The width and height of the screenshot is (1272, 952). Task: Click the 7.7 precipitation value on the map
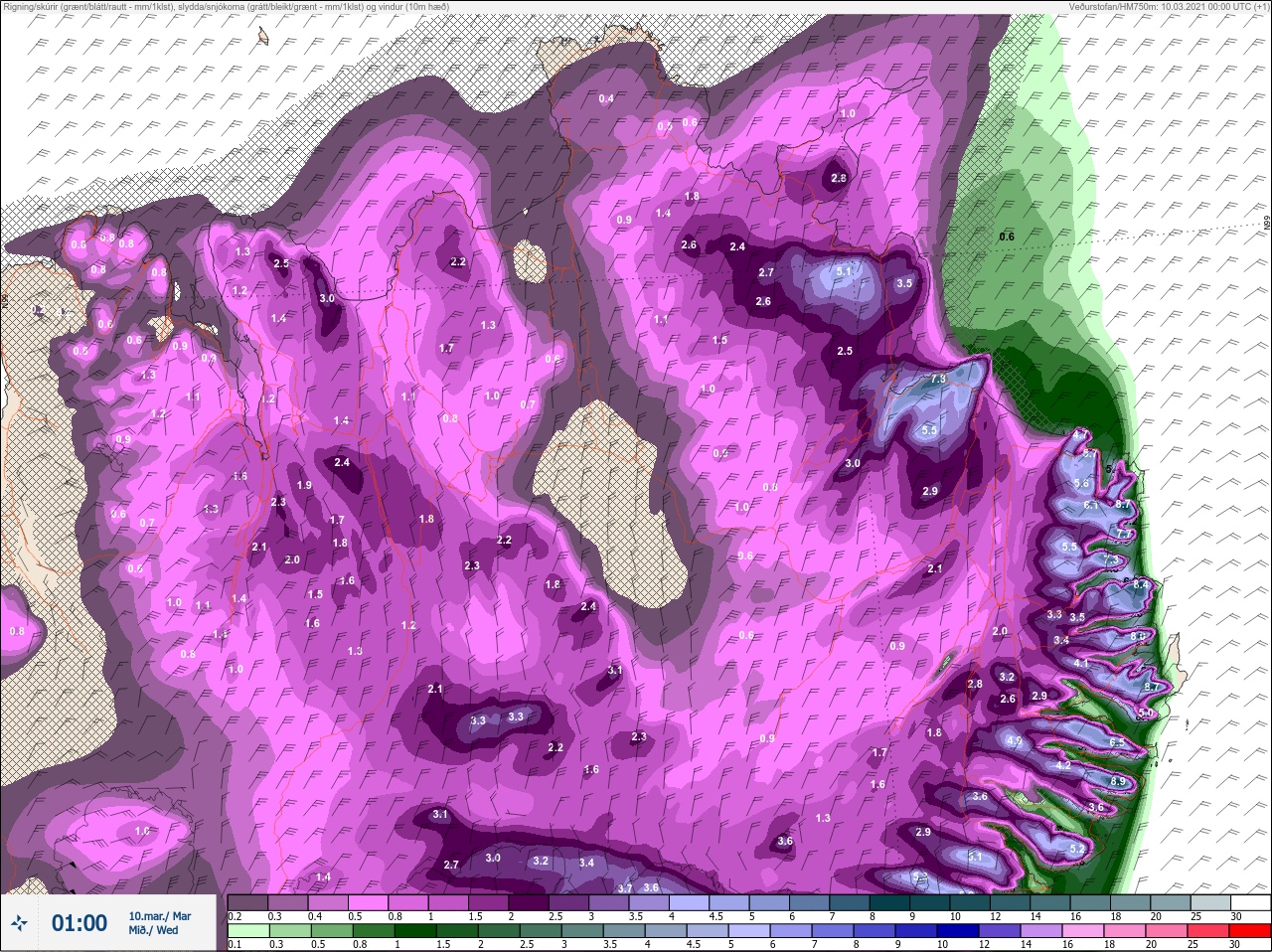click(x=1125, y=534)
